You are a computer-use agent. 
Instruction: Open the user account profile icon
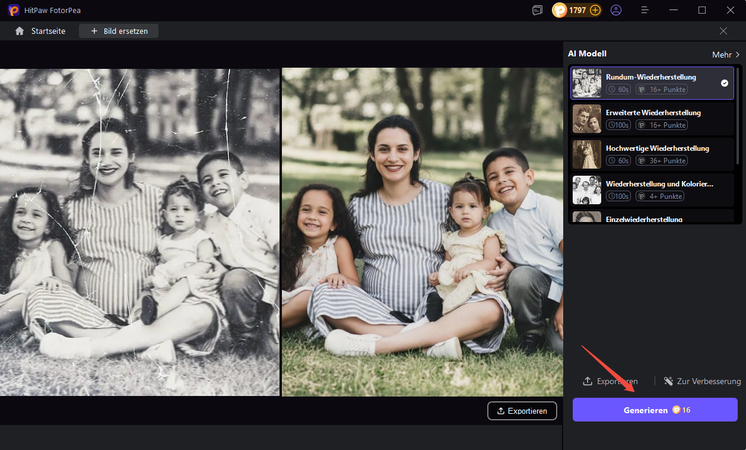(x=616, y=10)
